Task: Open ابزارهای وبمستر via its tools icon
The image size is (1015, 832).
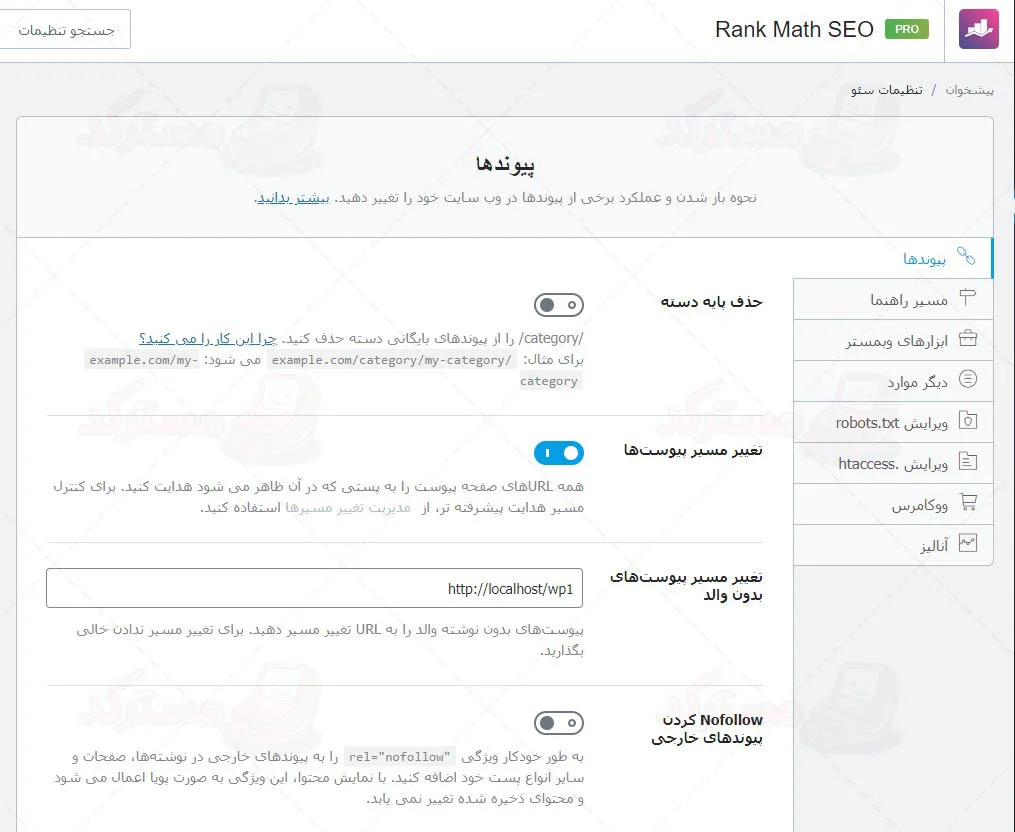Action: [968, 339]
